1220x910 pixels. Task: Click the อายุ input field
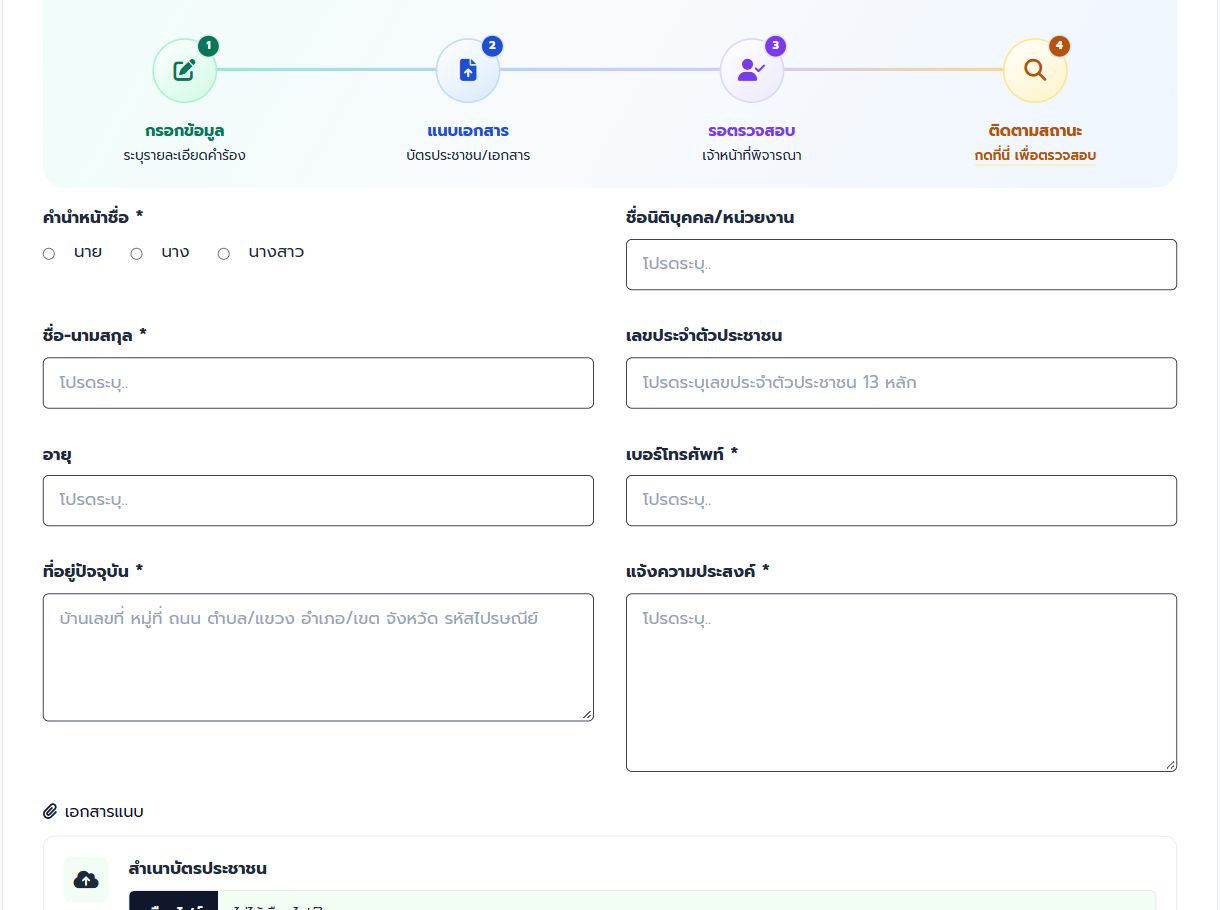click(x=318, y=500)
